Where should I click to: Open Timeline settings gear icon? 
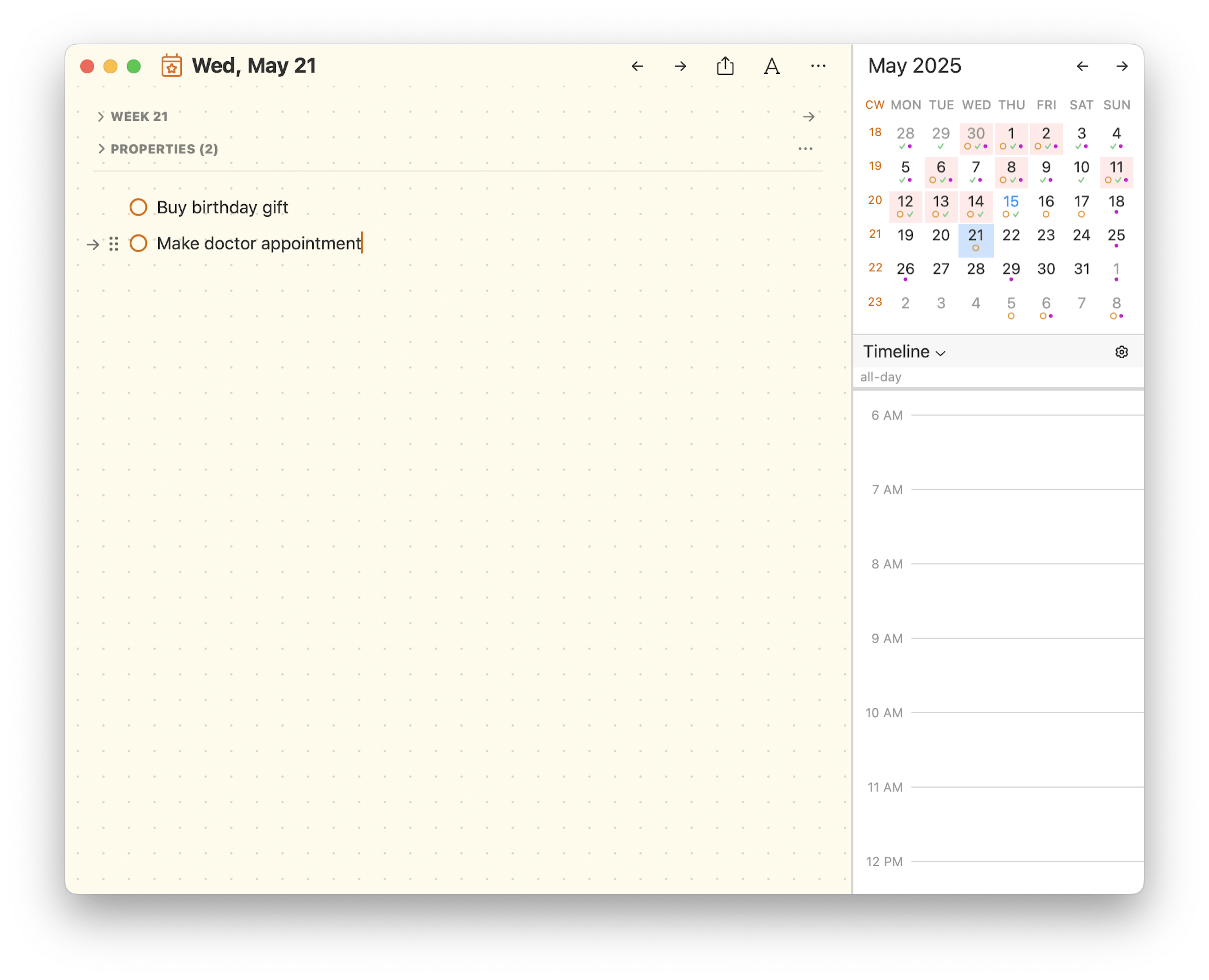(x=1121, y=352)
